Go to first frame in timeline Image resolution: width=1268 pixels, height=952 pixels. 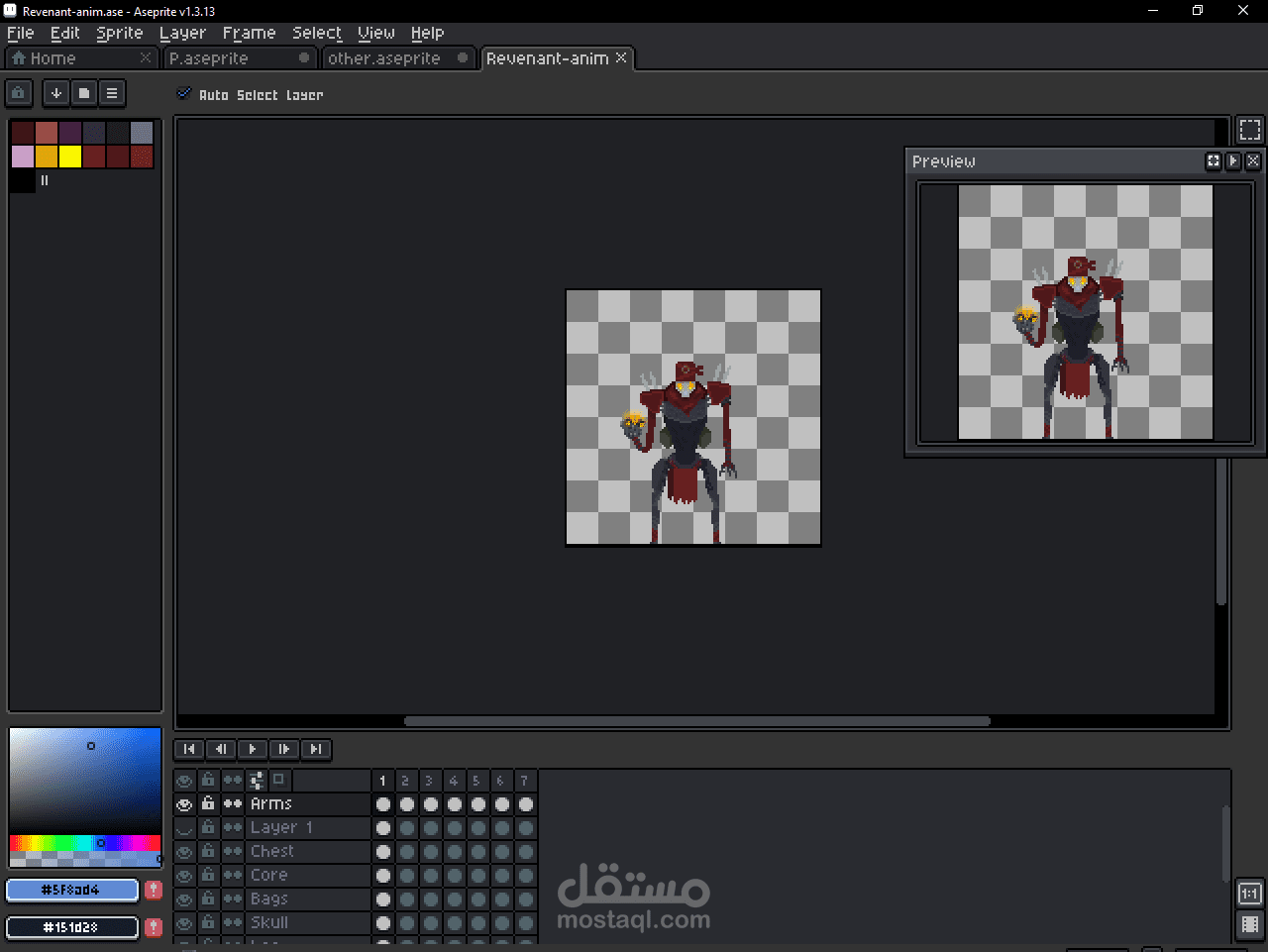[189, 749]
